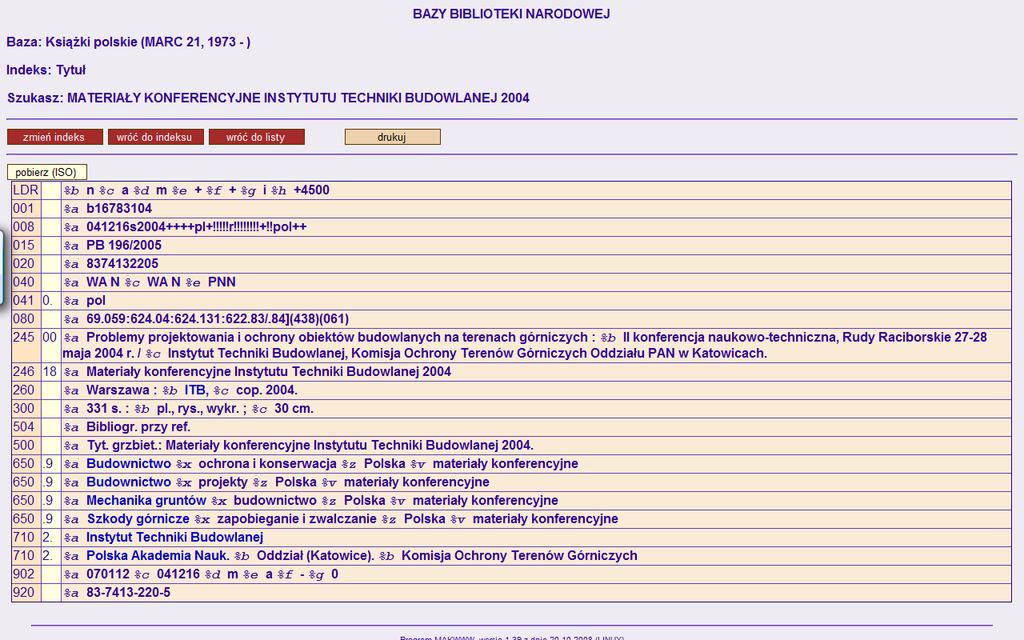The height and width of the screenshot is (640, 1024).
Task: Click UDC number in field 080
Action: click(217, 319)
